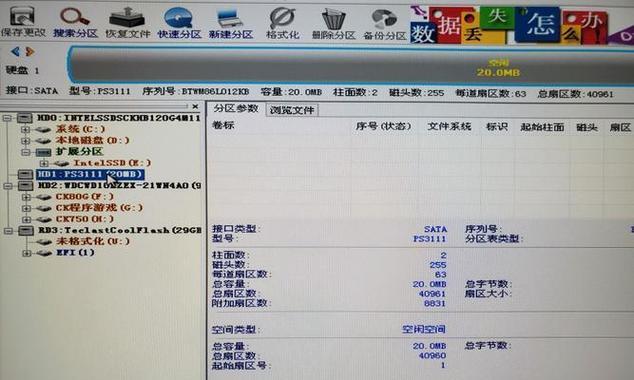Click the 磁头 column header
This screenshot has height=380, width=634.
pyautogui.click(x=587, y=128)
